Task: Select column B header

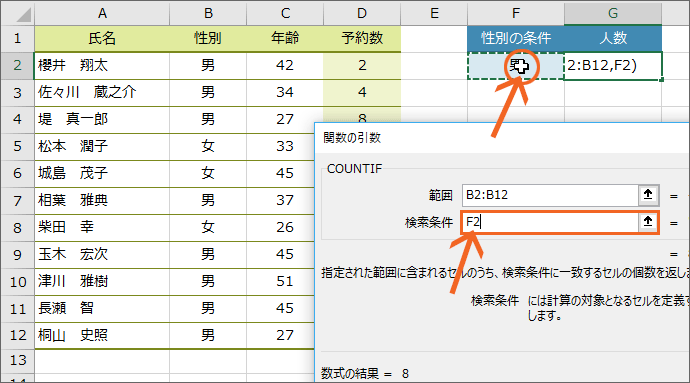Action: click(208, 13)
